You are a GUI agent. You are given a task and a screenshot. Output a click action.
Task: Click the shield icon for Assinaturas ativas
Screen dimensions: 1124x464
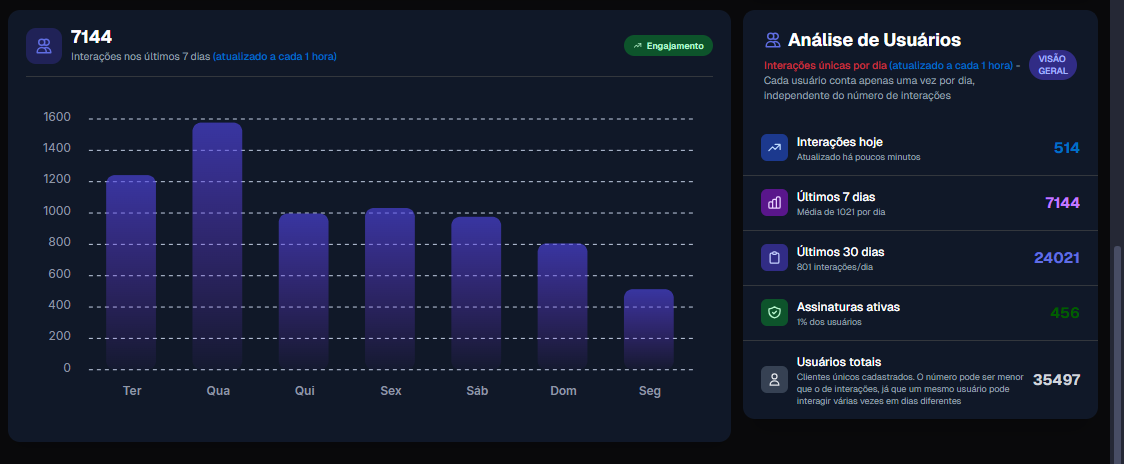774,313
